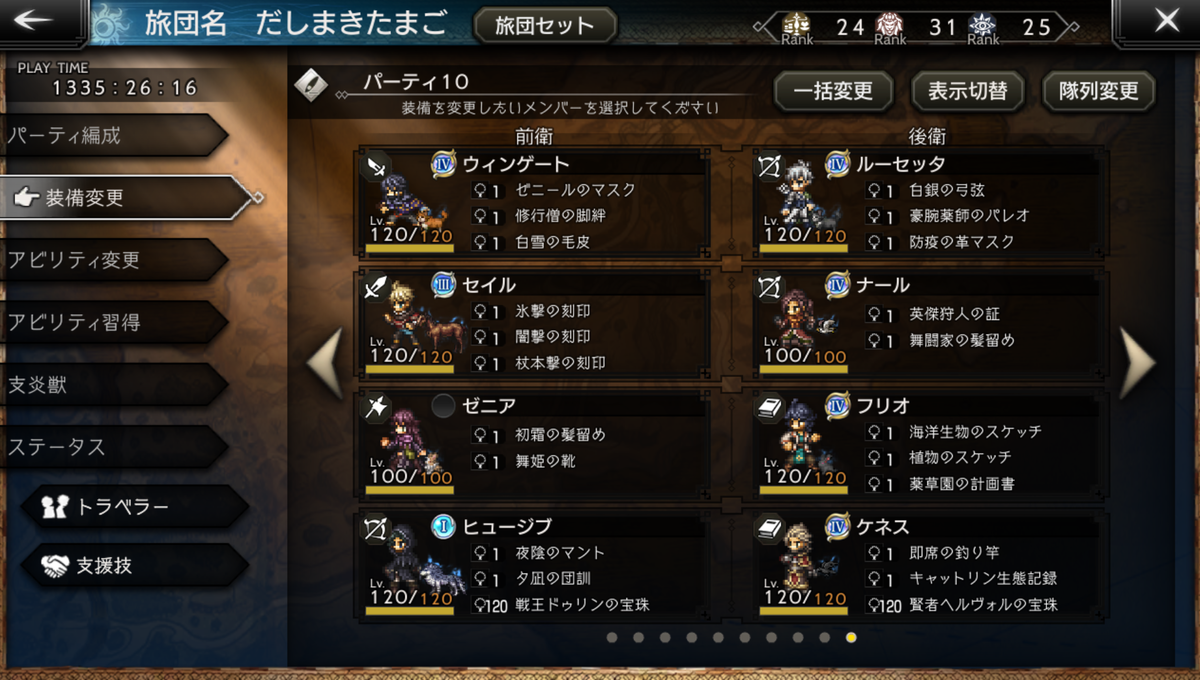Screen dimensions: 1200x680
Task: Click the 旅団セット button
Action: [x=544, y=26]
